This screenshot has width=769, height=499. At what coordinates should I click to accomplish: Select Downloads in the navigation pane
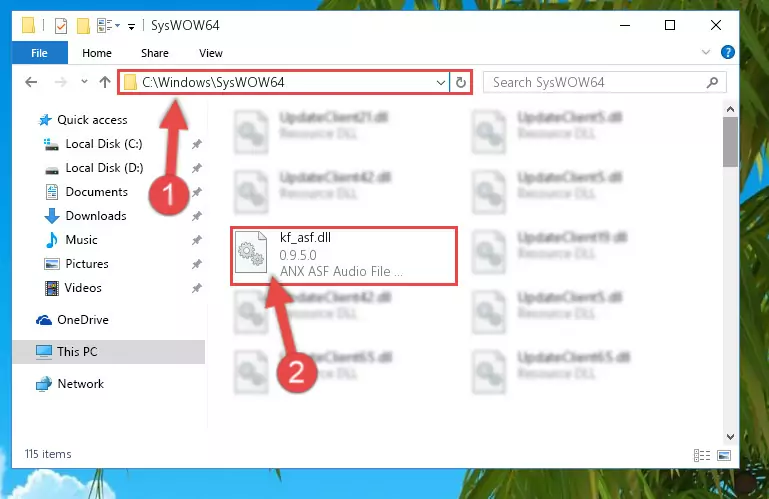pos(96,216)
